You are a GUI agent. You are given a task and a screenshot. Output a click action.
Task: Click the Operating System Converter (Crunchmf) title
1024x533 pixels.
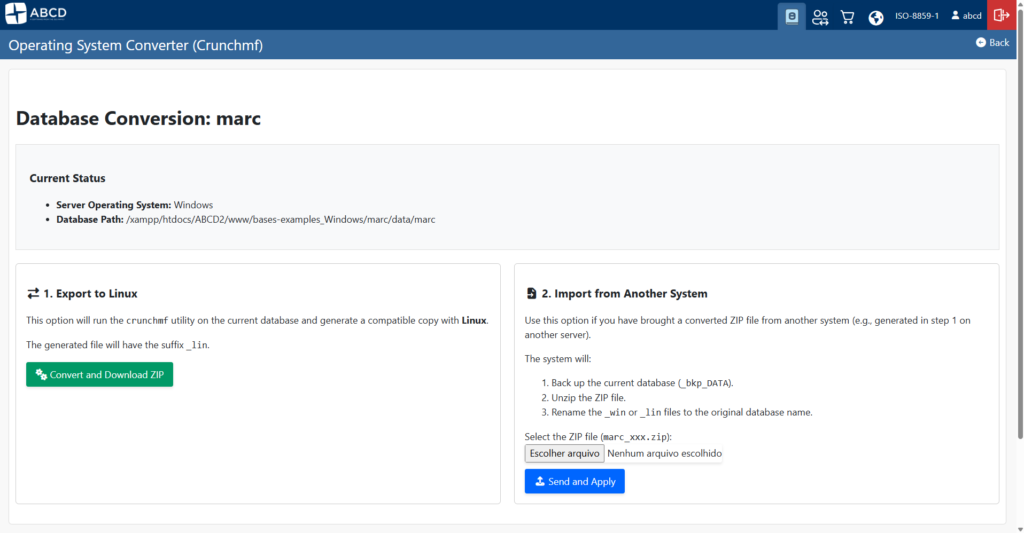tap(136, 45)
